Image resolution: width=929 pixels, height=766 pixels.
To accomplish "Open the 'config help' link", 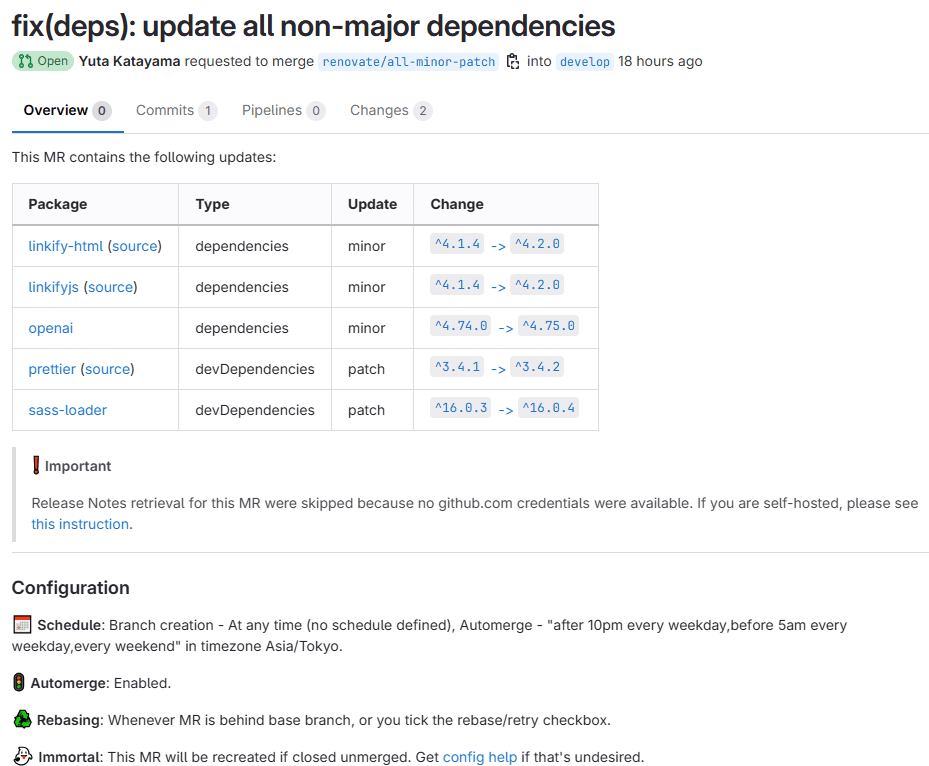I will (x=479, y=756).
